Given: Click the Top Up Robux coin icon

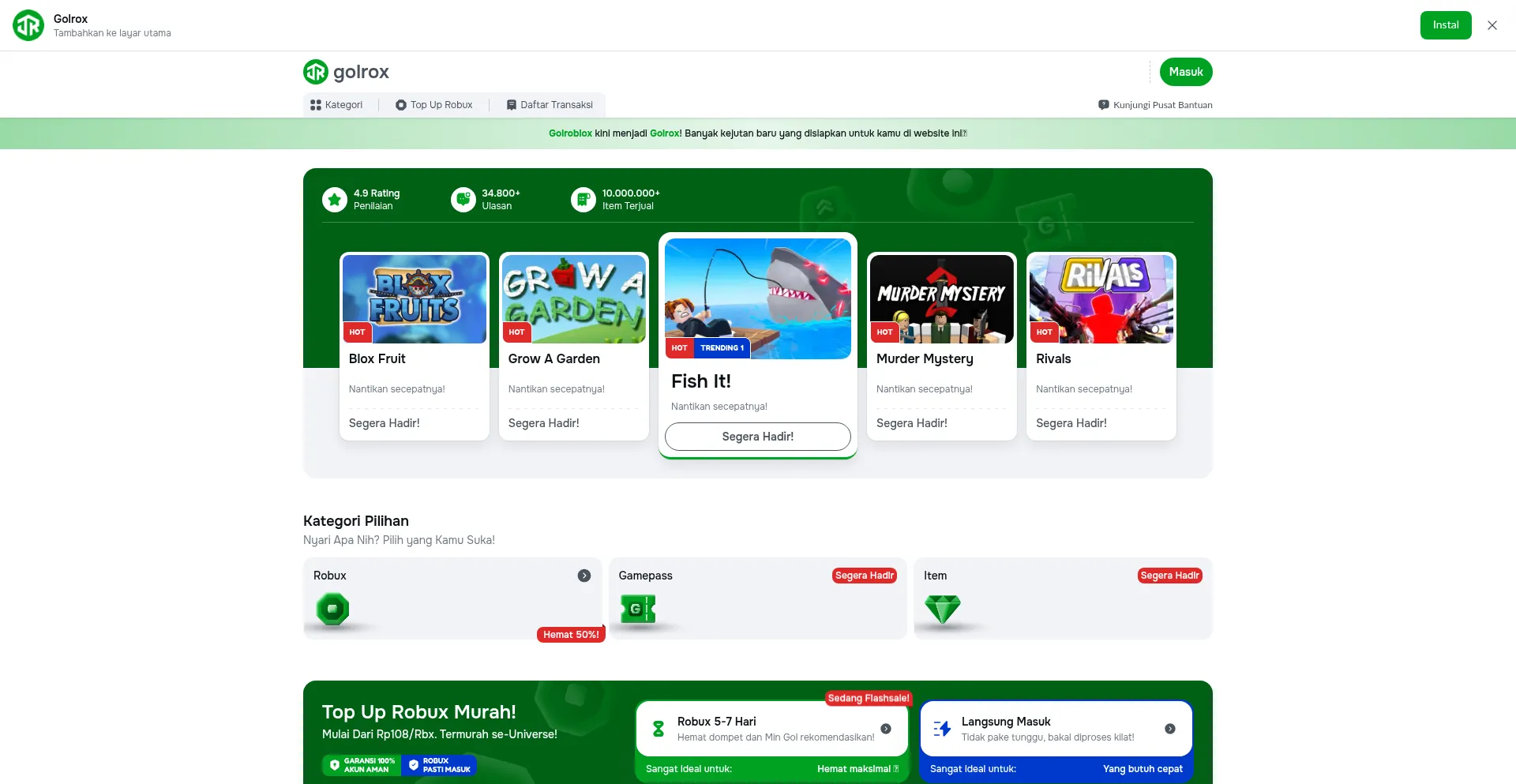Looking at the screenshot, I should [x=401, y=105].
